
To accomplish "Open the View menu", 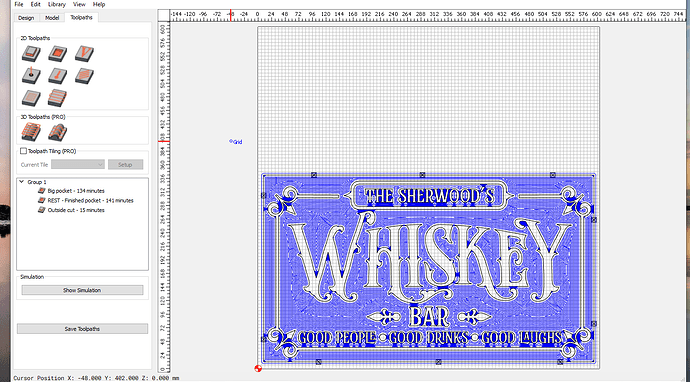I will coord(79,4).
